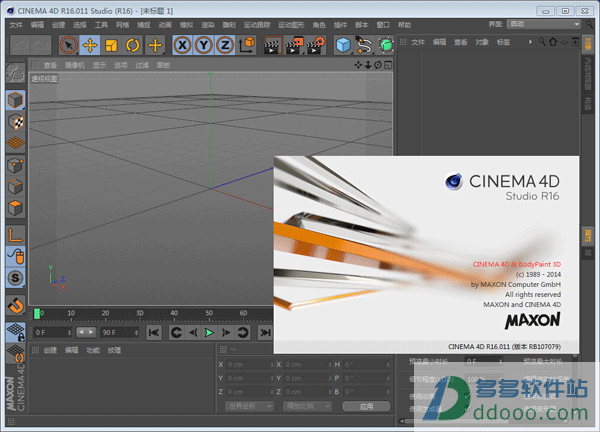
Task: Toggle the Y axis lock
Action: [x=204, y=45]
